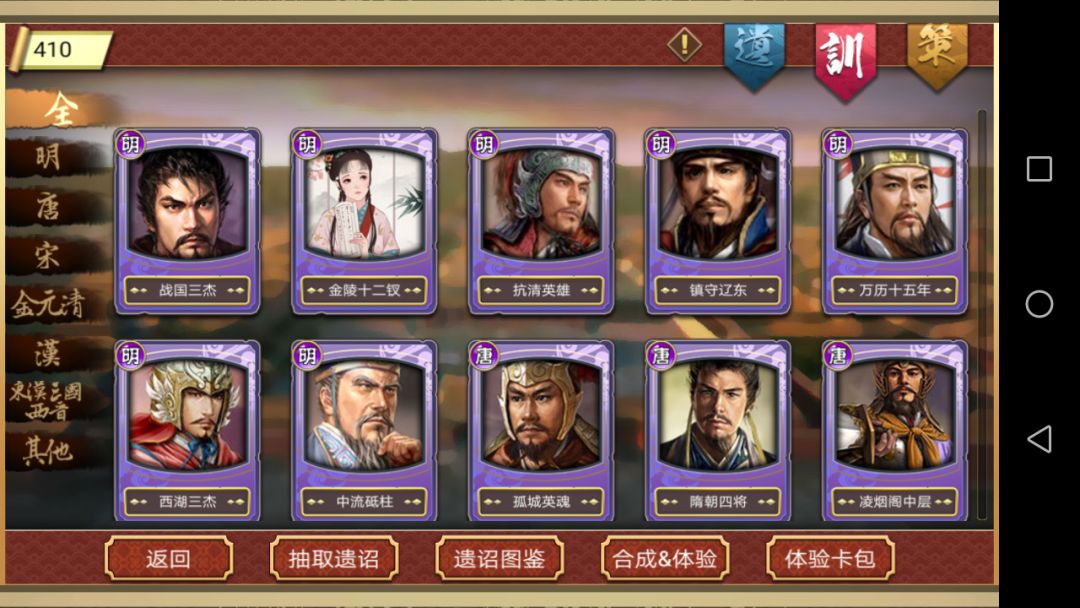Image resolution: width=1080 pixels, height=608 pixels.
Task: Select the 凌烟阁中层 card
Action: [x=894, y=431]
